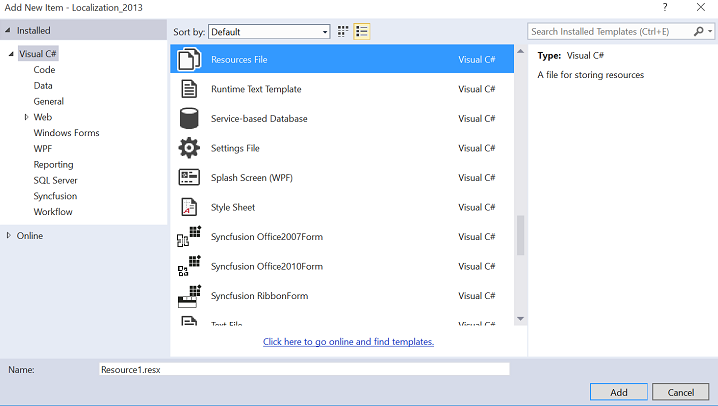
Task: Click the template list scrollbar thumb
Action: point(520,235)
